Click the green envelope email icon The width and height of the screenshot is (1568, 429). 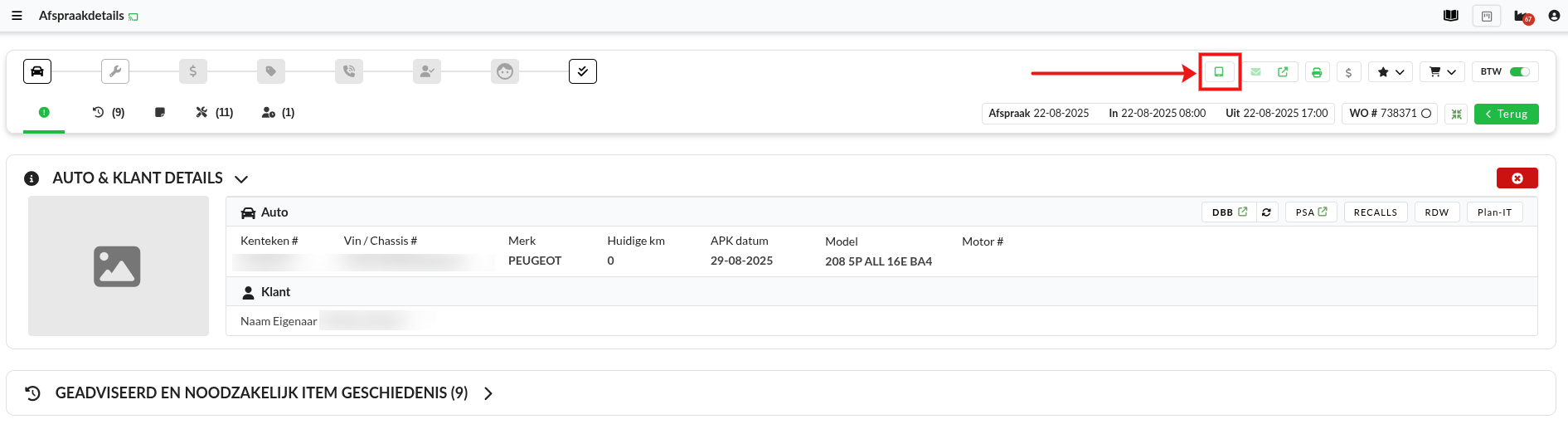(x=1255, y=72)
